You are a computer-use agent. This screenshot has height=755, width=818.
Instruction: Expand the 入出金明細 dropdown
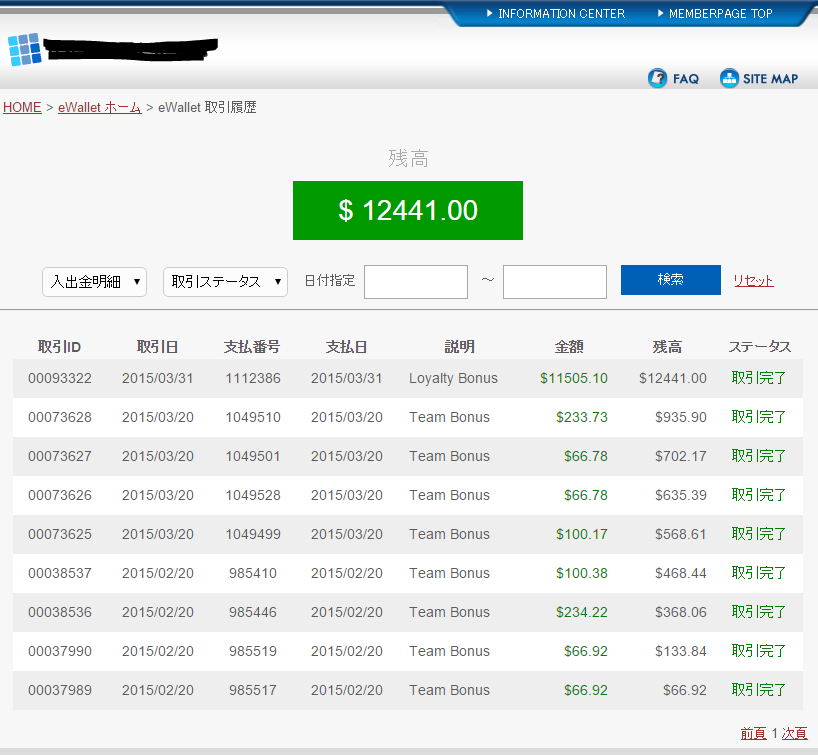pos(95,282)
